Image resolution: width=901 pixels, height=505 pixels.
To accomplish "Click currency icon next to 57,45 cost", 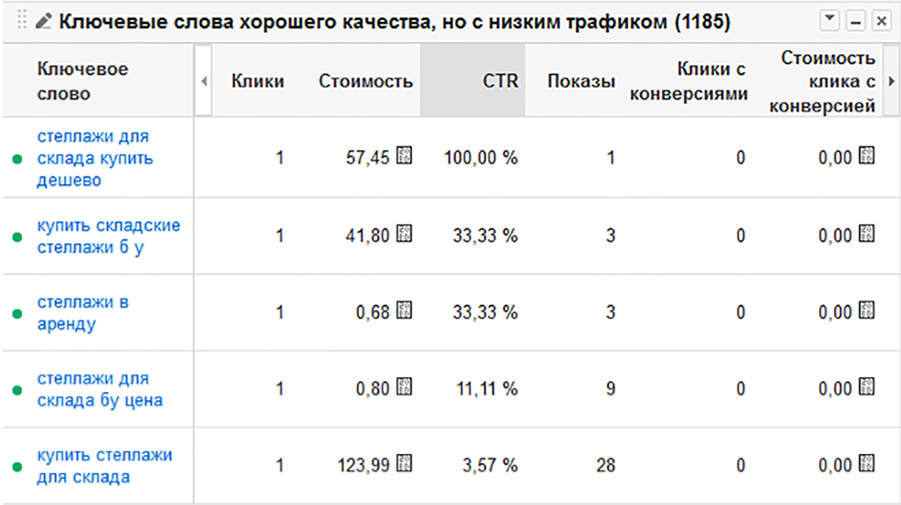I will [x=404, y=156].
